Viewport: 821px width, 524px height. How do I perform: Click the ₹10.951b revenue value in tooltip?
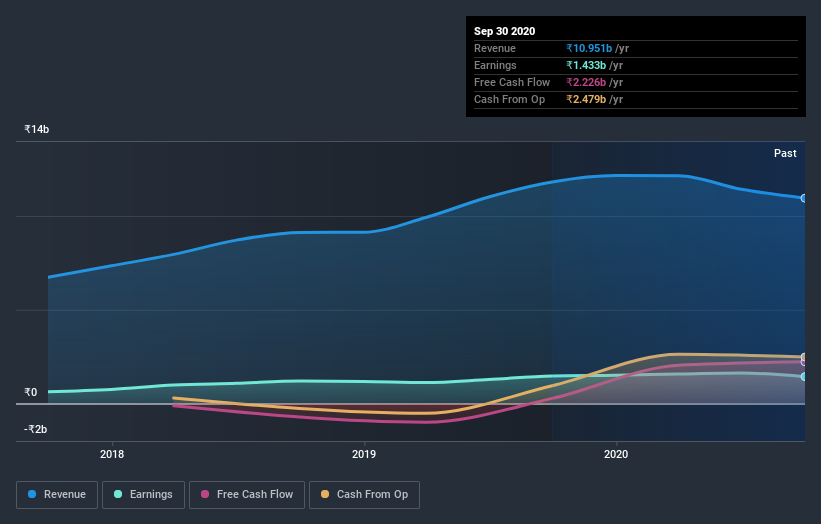click(589, 48)
